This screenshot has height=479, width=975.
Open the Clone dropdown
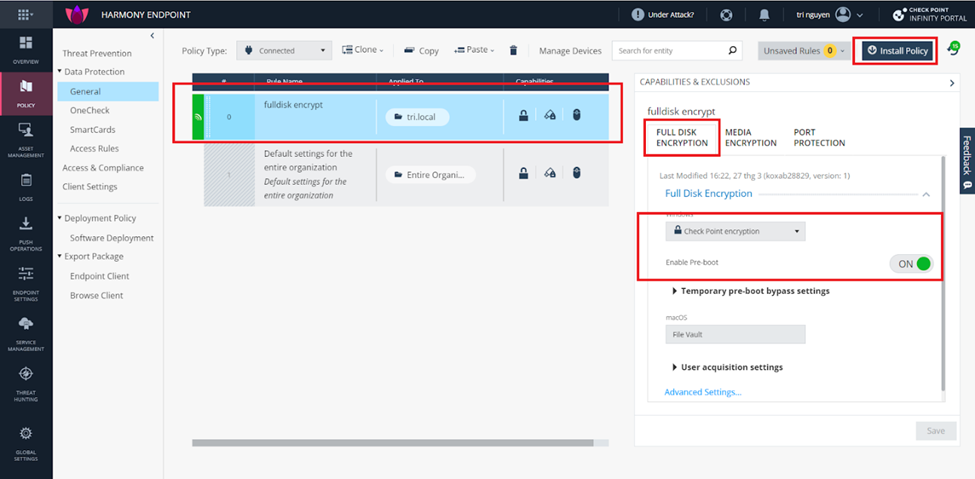363,50
